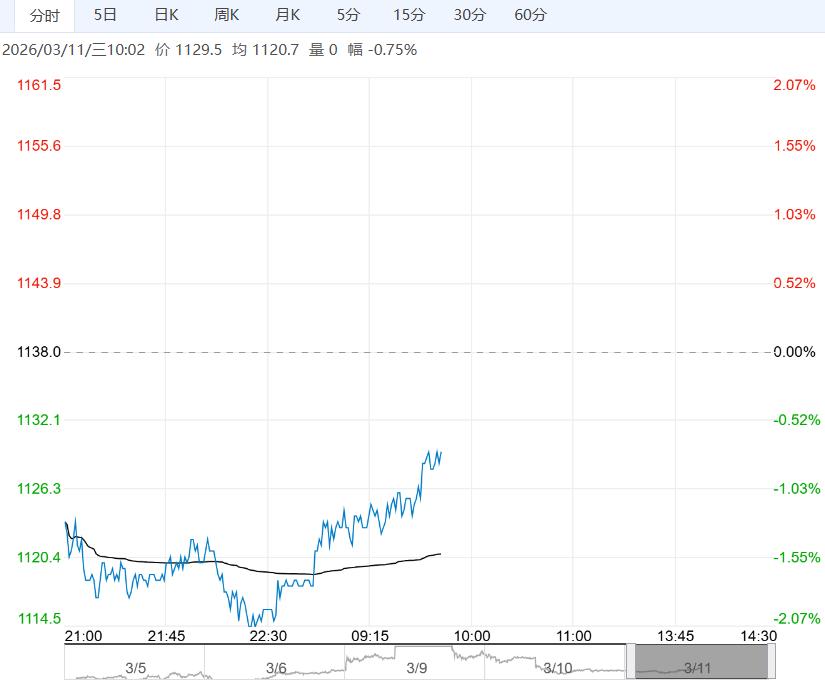The width and height of the screenshot is (825, 682).
Task: Choose the 30分 interval tab
Action: [470, 15]
